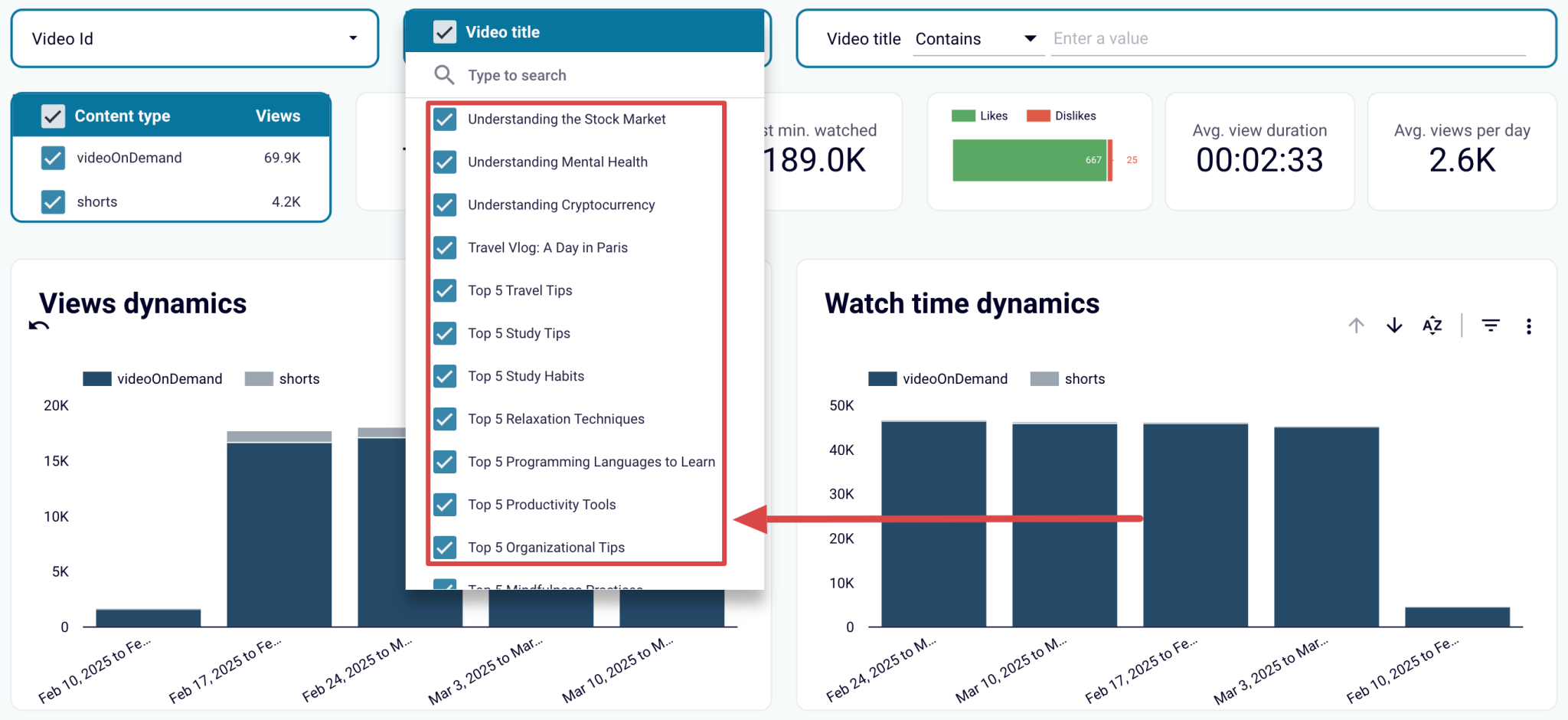Click the Content type column header
Screen dimensions: 1568x720
(x=122, y=116)
